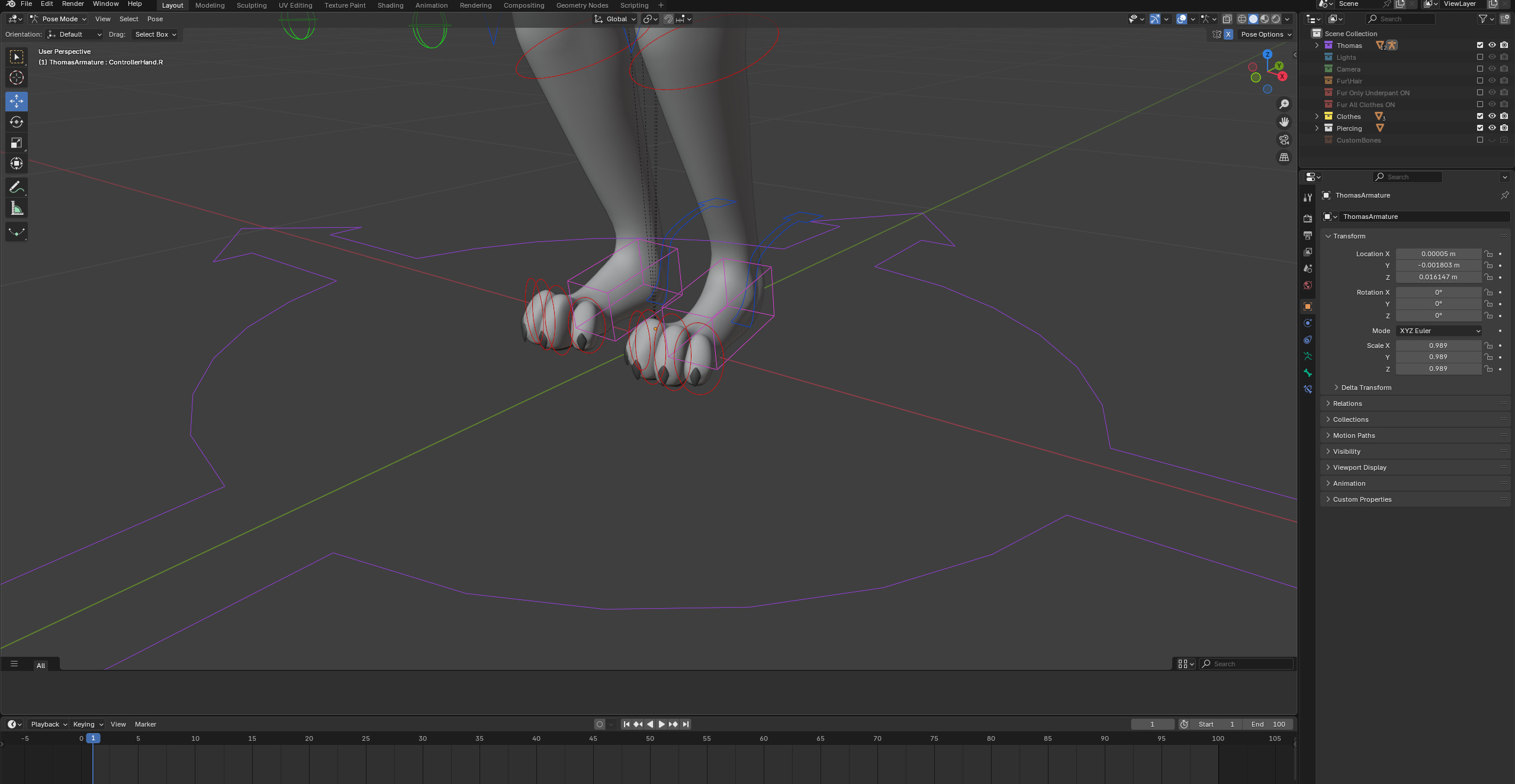Click the Scale X value slider
This screenshot has width=1515, height=784.
coord(1437,346)
